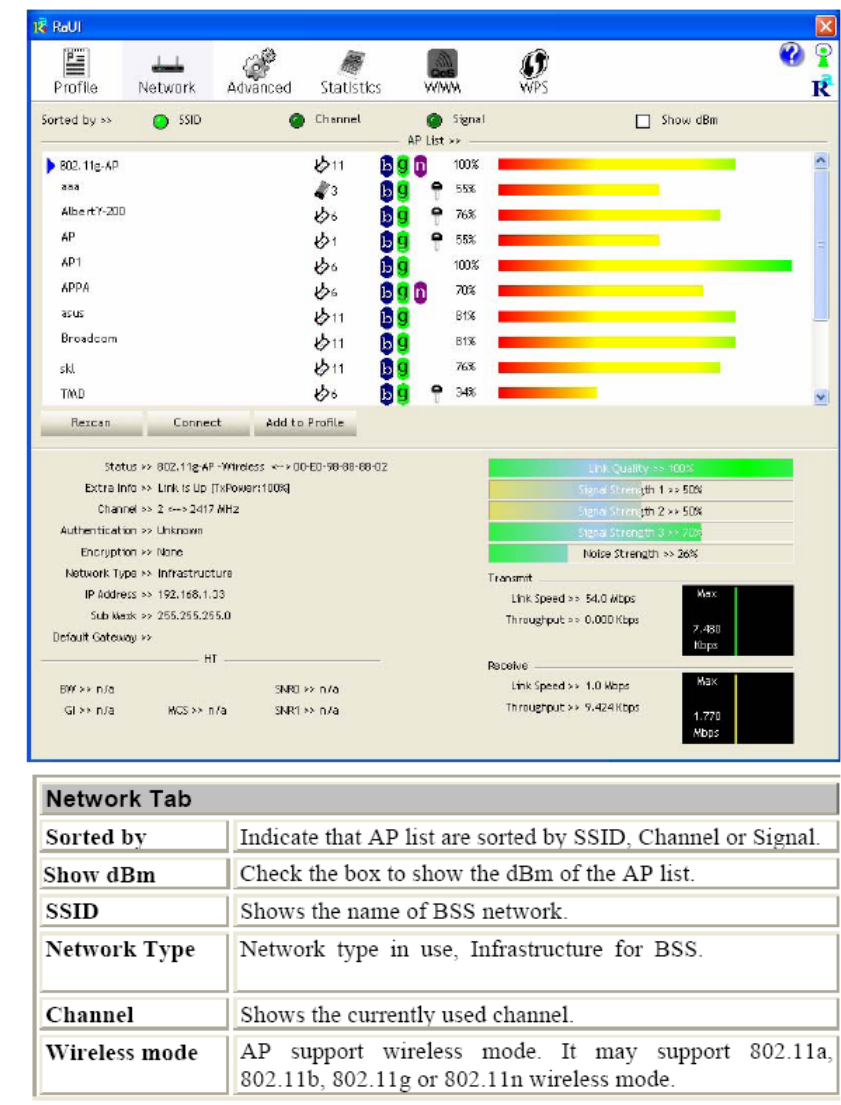Click the blue connected arrow beside 802.11g-AP
The width and height of the screenshot is (841, 1105).
tap(51, 166)
